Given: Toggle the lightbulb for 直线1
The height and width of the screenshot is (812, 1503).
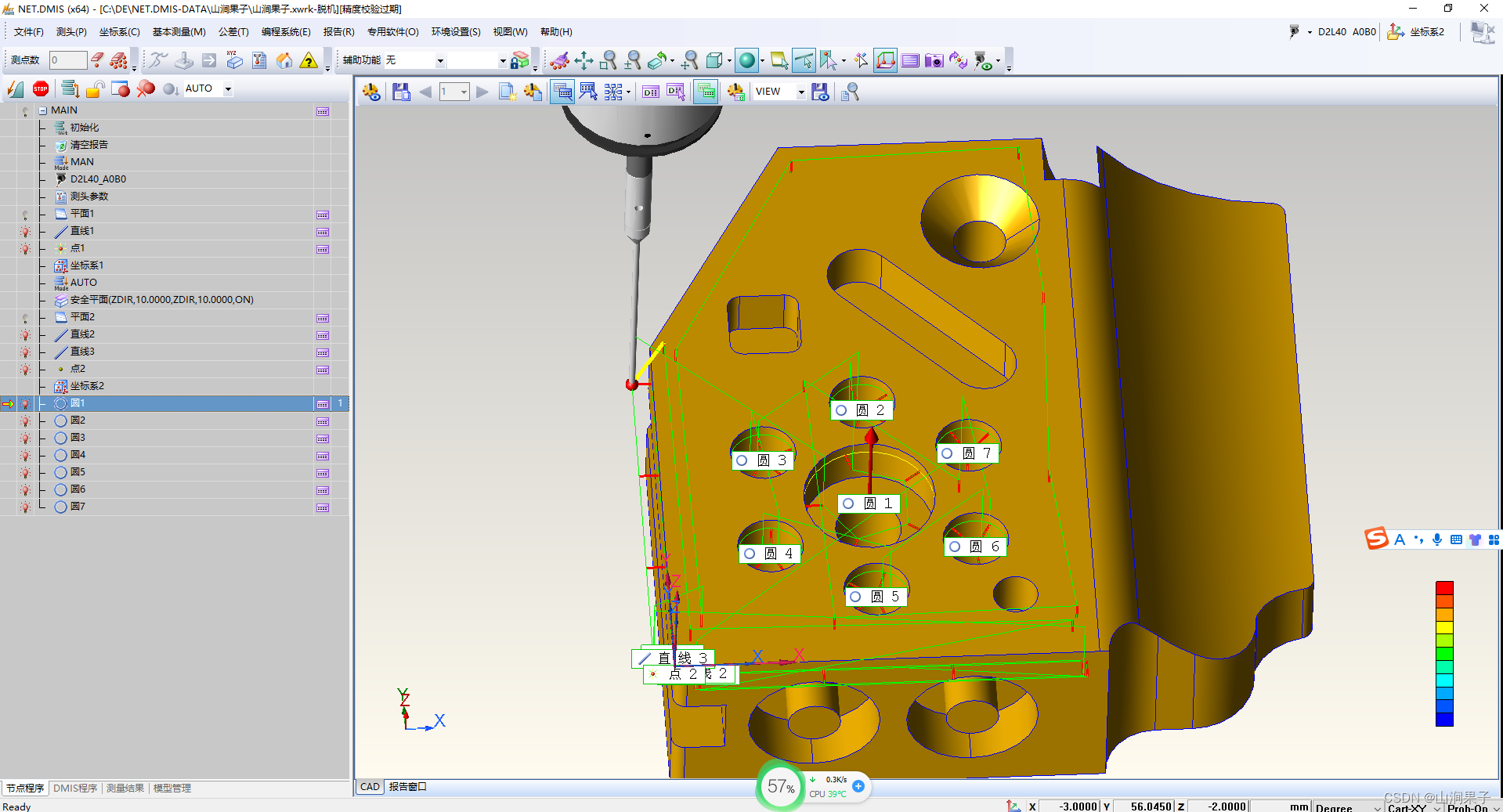Looking at the screenshot, I should 26,231.
